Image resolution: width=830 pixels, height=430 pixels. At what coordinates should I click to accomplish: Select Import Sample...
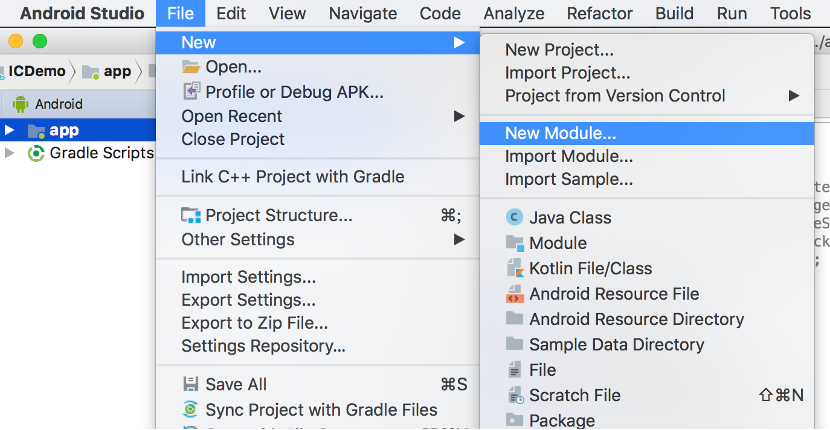point(569,180)
